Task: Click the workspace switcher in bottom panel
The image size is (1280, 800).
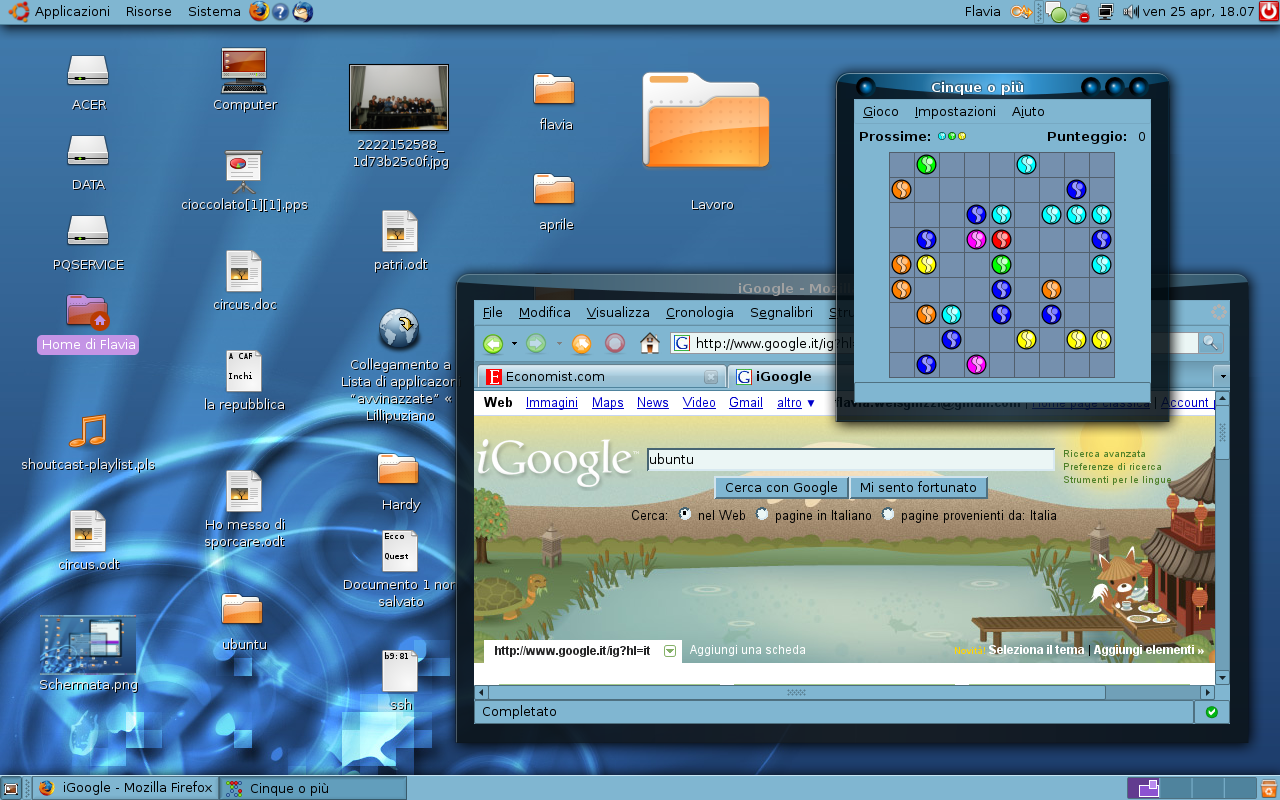Action: coord(1190,788)
